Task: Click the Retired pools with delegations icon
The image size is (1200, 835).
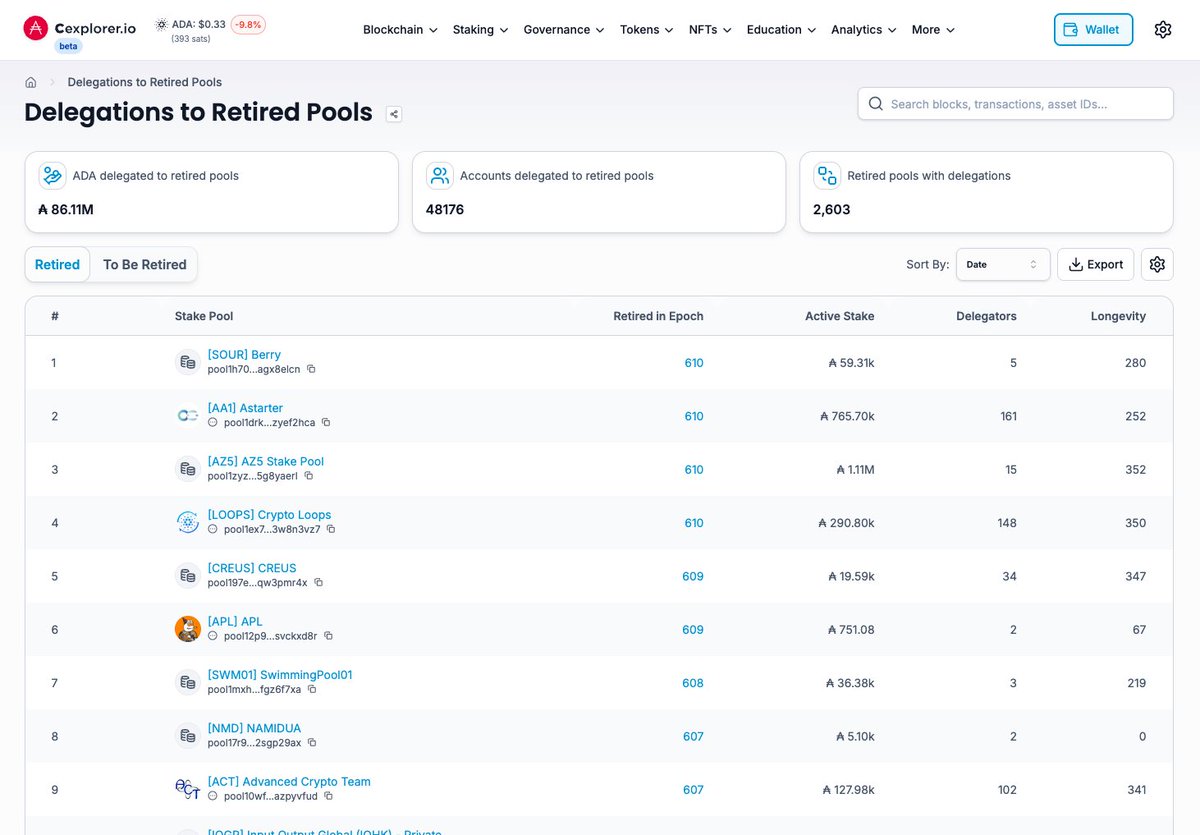Action: point(827,176)
